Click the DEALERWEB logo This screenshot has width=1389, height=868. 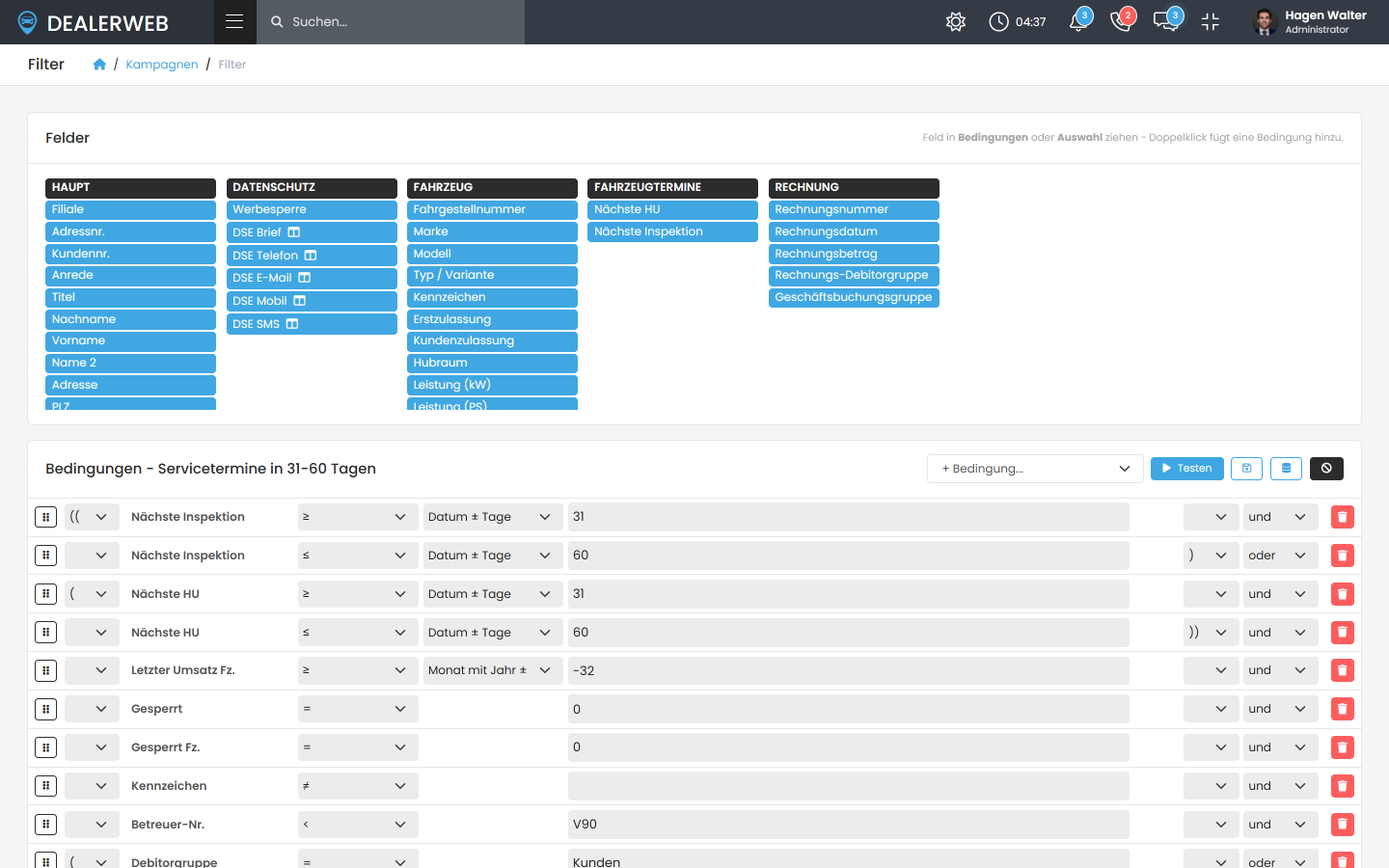pos(93,22)
